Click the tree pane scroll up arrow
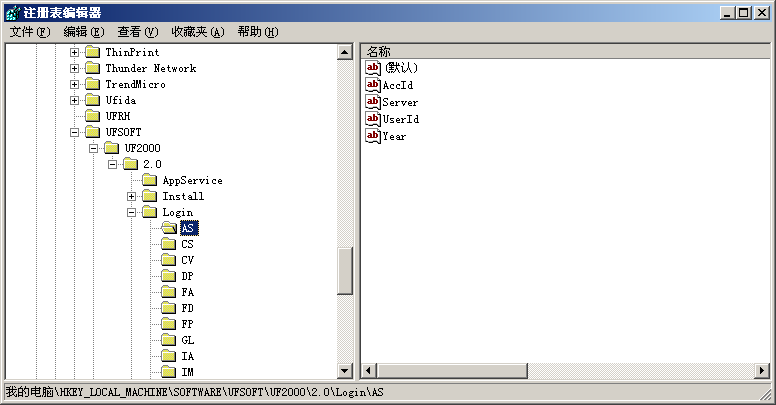Screen dimensions: 776x405 pos(345,52)
